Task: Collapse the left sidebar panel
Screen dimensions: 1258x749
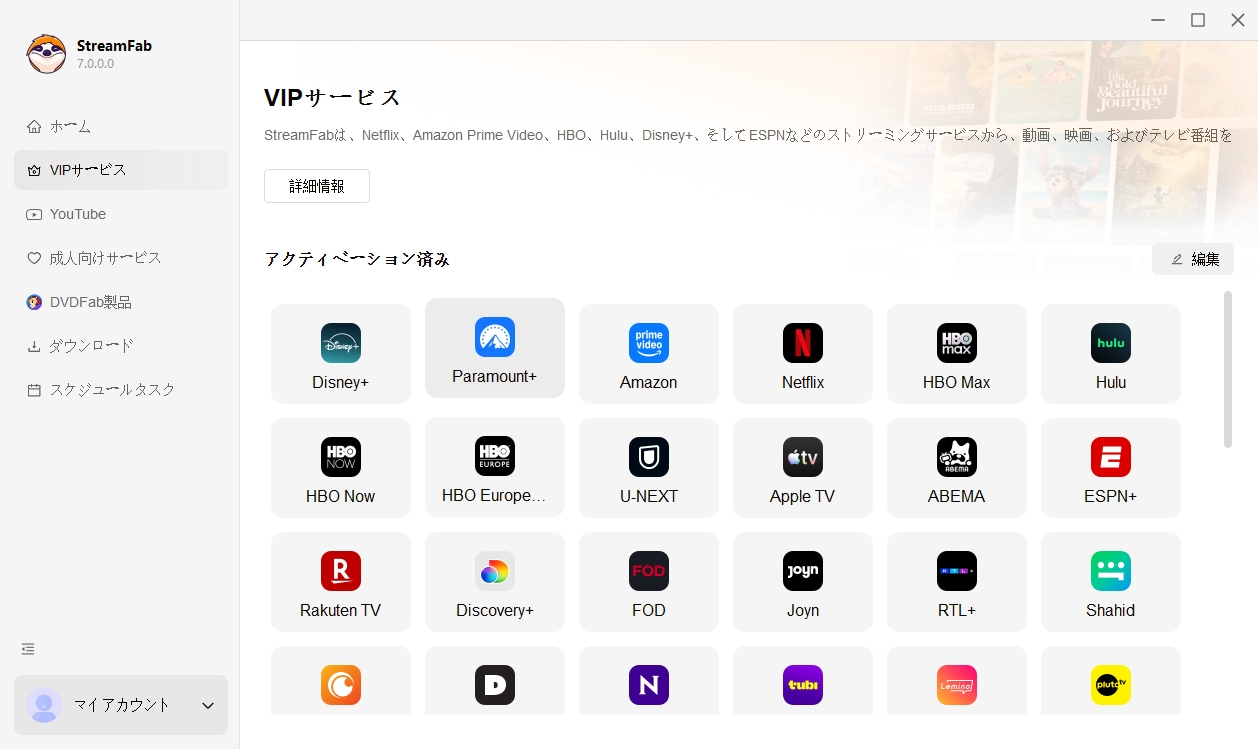Action: (27, 648)
